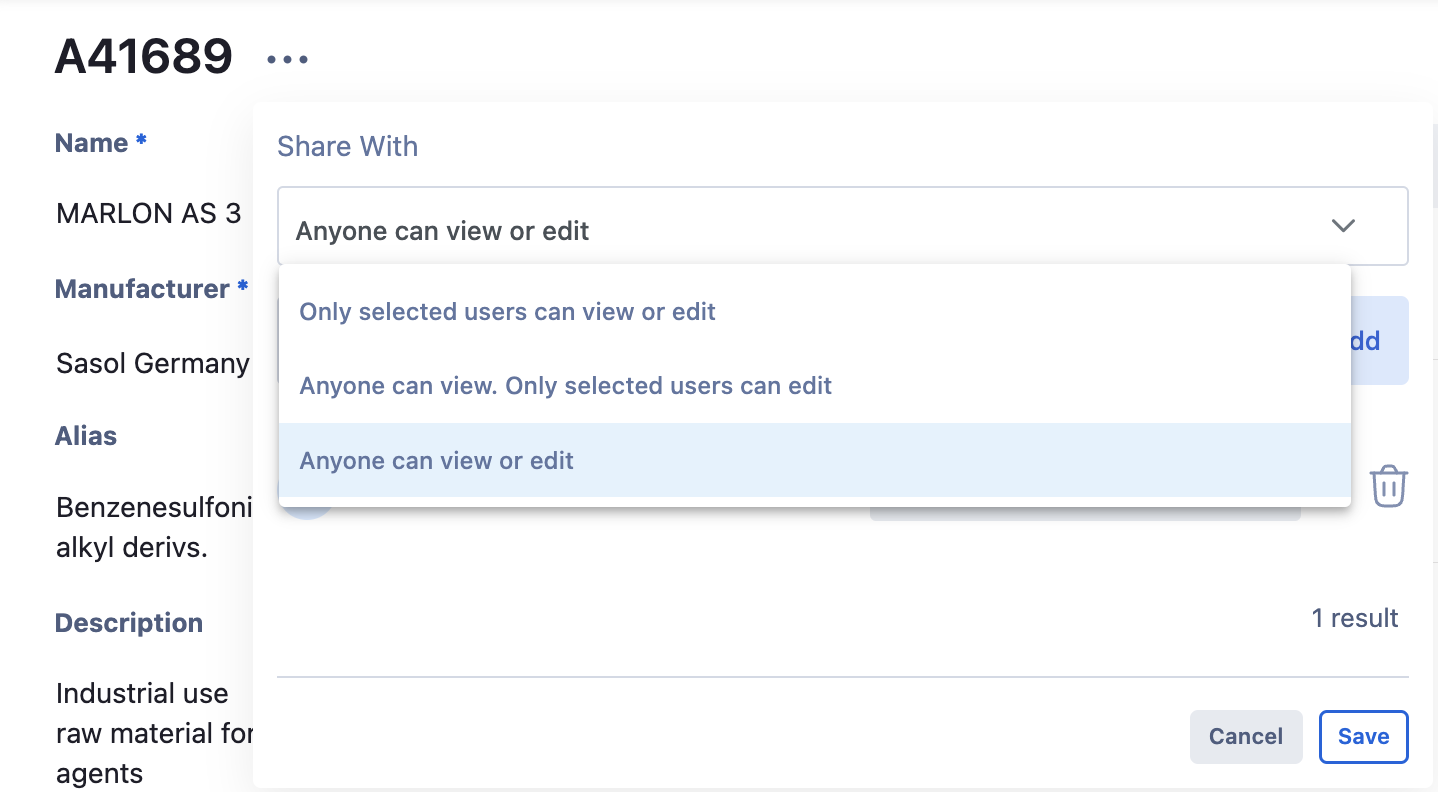Screen dimensions: 1438x792
Task: Click the Industrial use description text
Action: click(142, 693)
